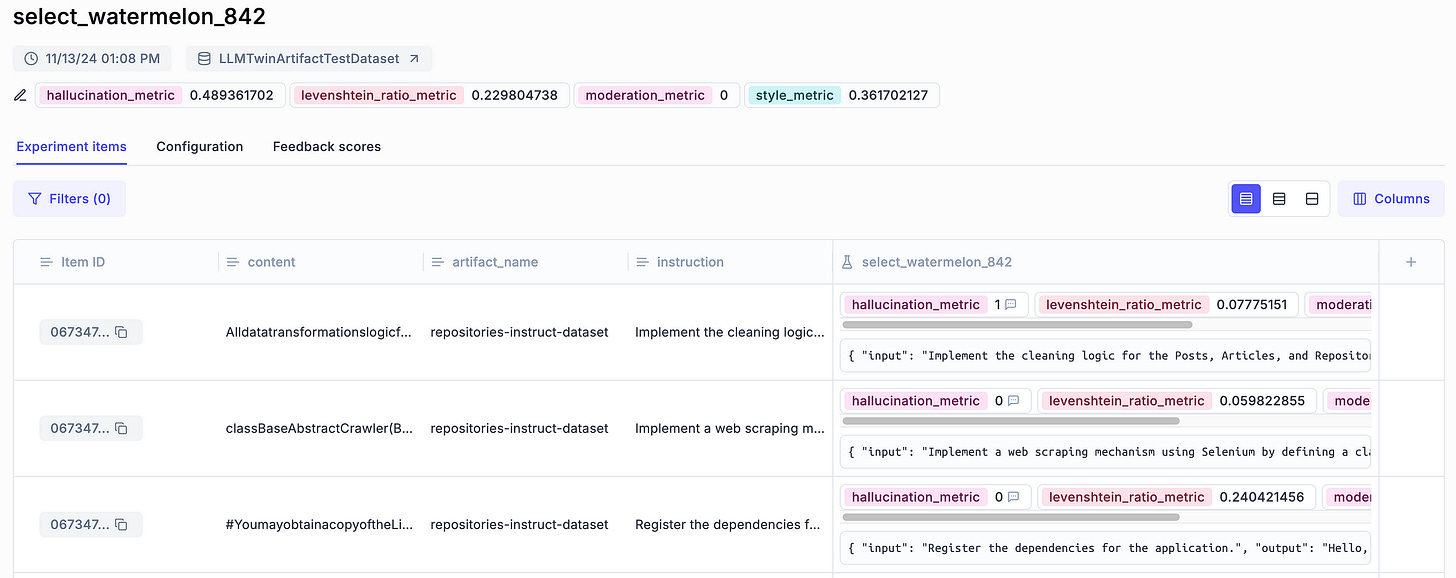Click the classBaseAbstractCrawler(B... content cell
Viewport: 1456px width, 578px height.
click(319, 428)
